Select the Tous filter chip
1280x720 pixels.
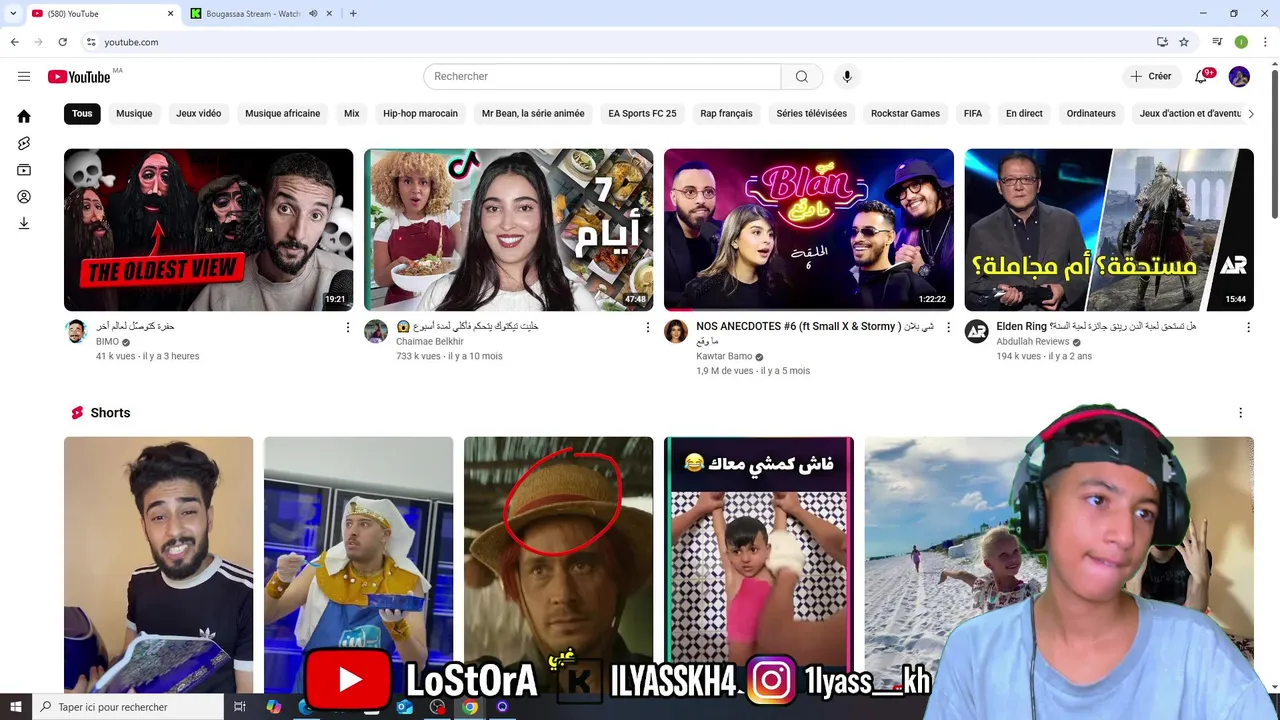[x=82, y=113]
